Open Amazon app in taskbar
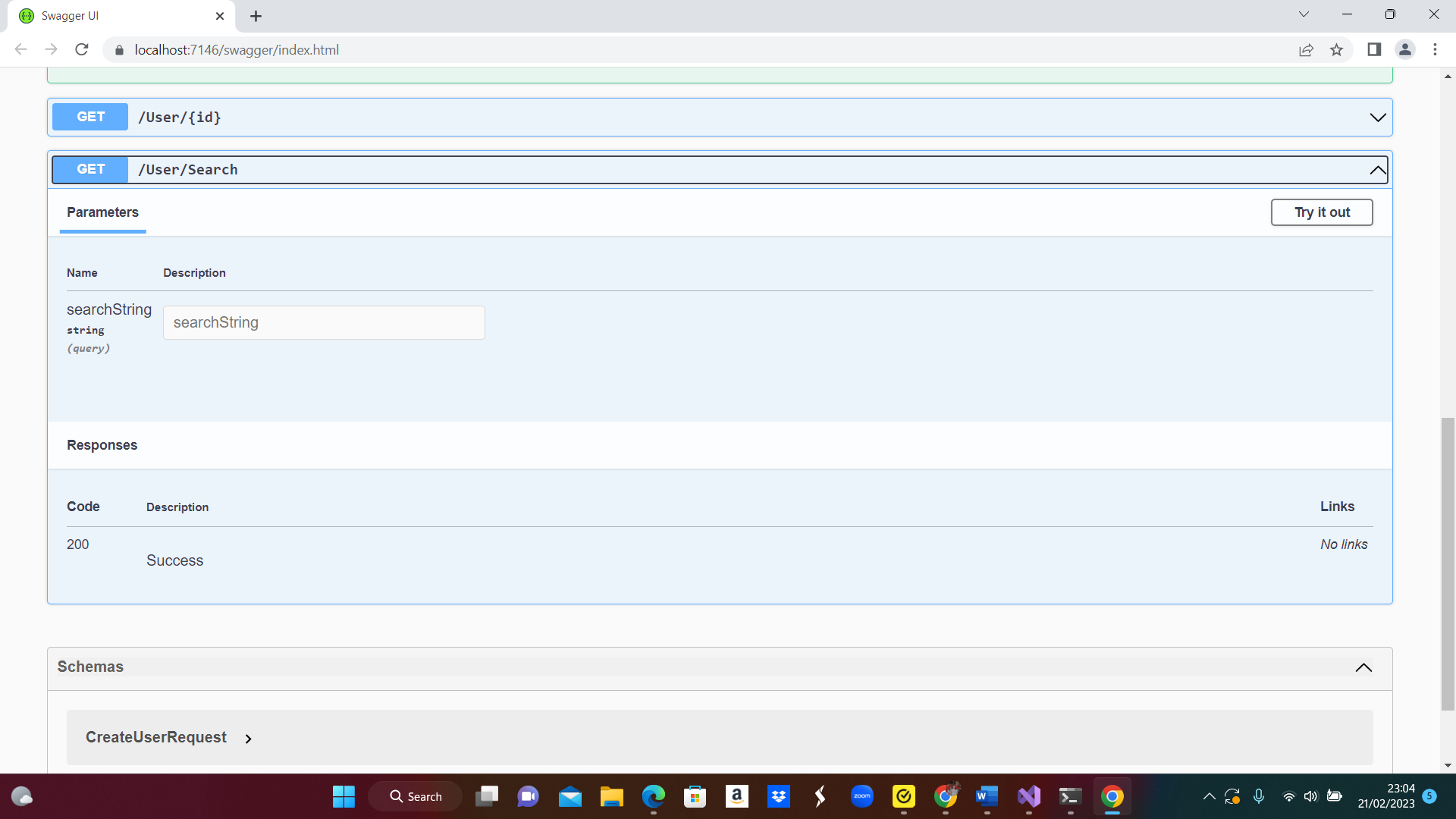Screen dimensions: 1456x819 pyautogui.click(x=736, y=796)
